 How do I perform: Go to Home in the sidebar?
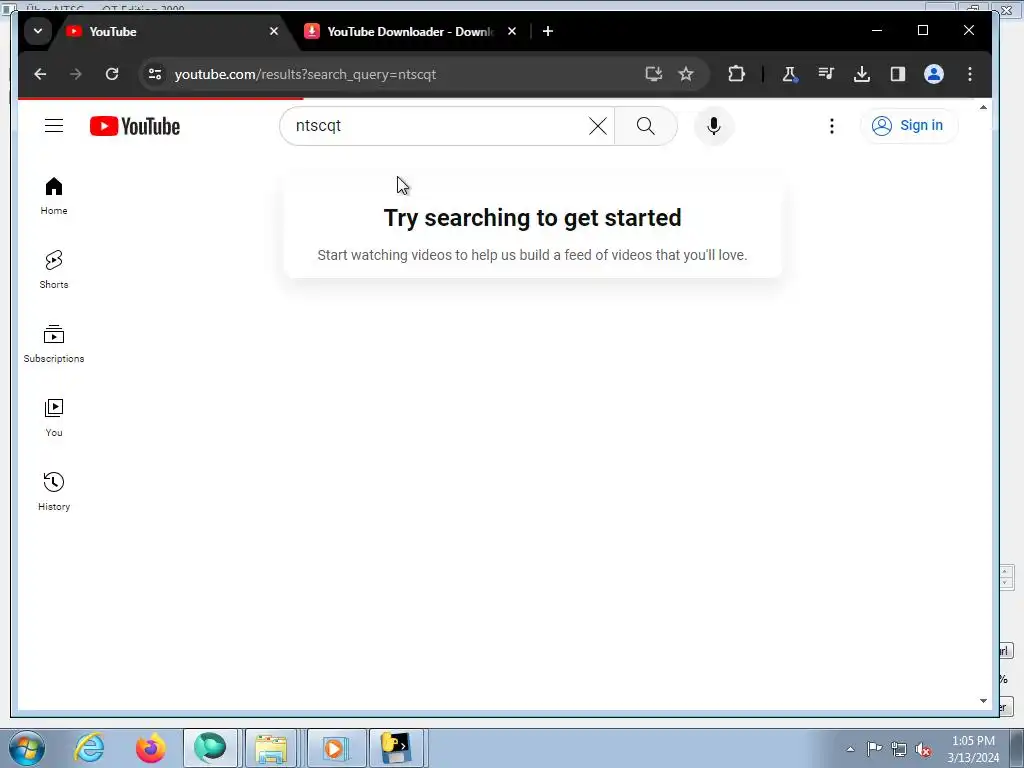click(x=54, y=195)
